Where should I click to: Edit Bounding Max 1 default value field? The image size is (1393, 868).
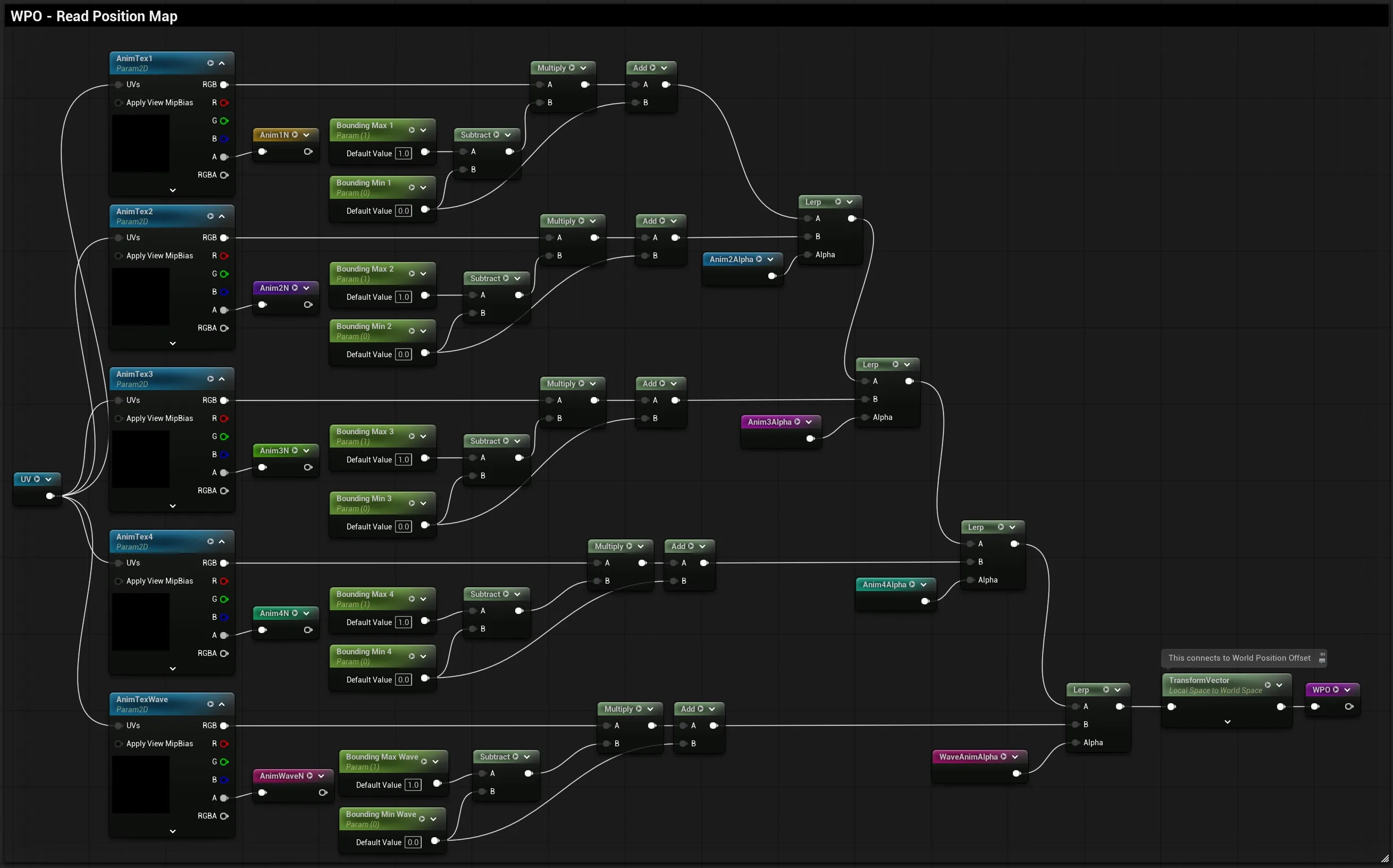click(x=404, y=153)
